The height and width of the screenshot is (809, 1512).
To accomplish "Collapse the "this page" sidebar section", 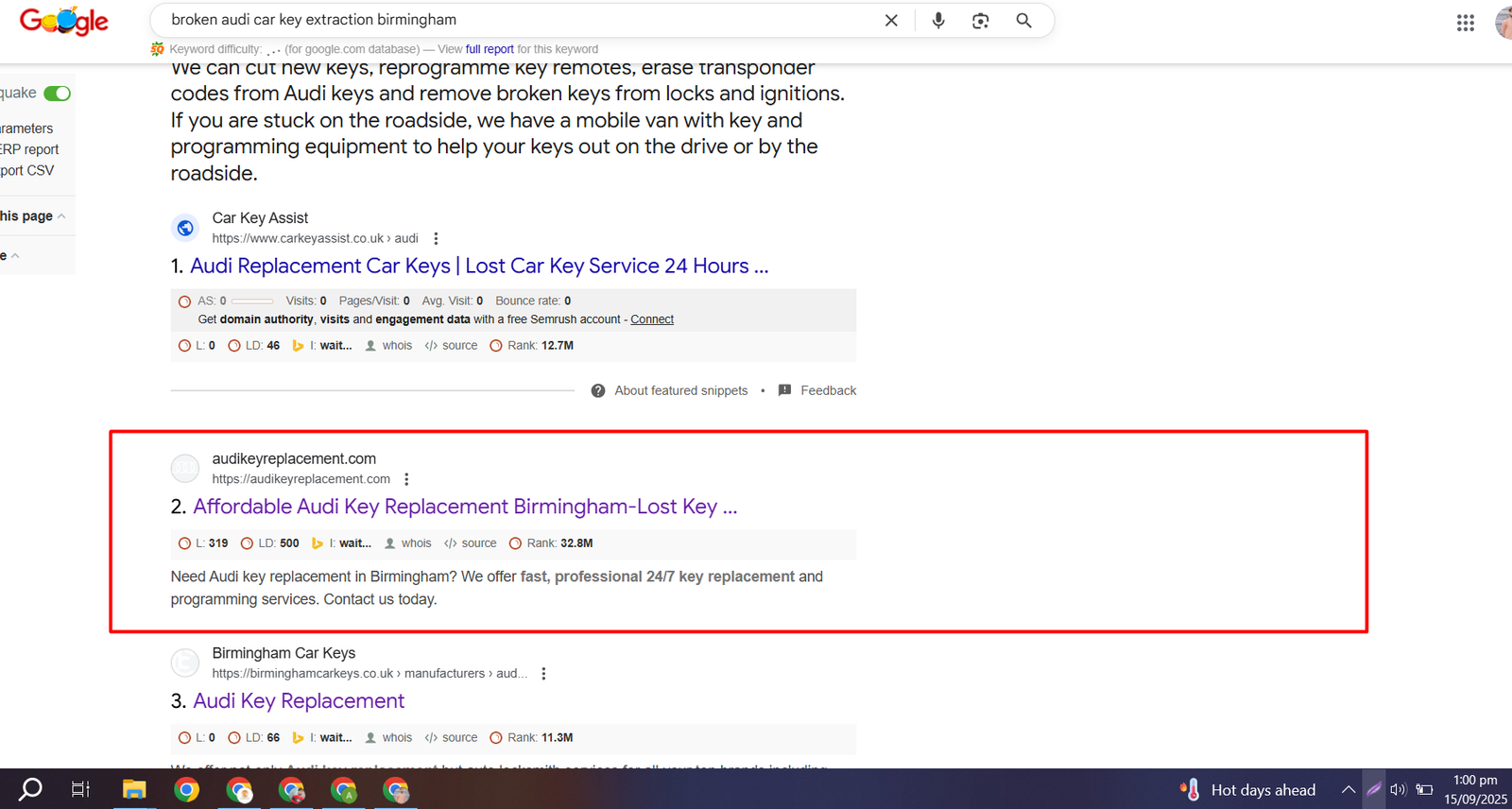I will (x=60, y=216).
